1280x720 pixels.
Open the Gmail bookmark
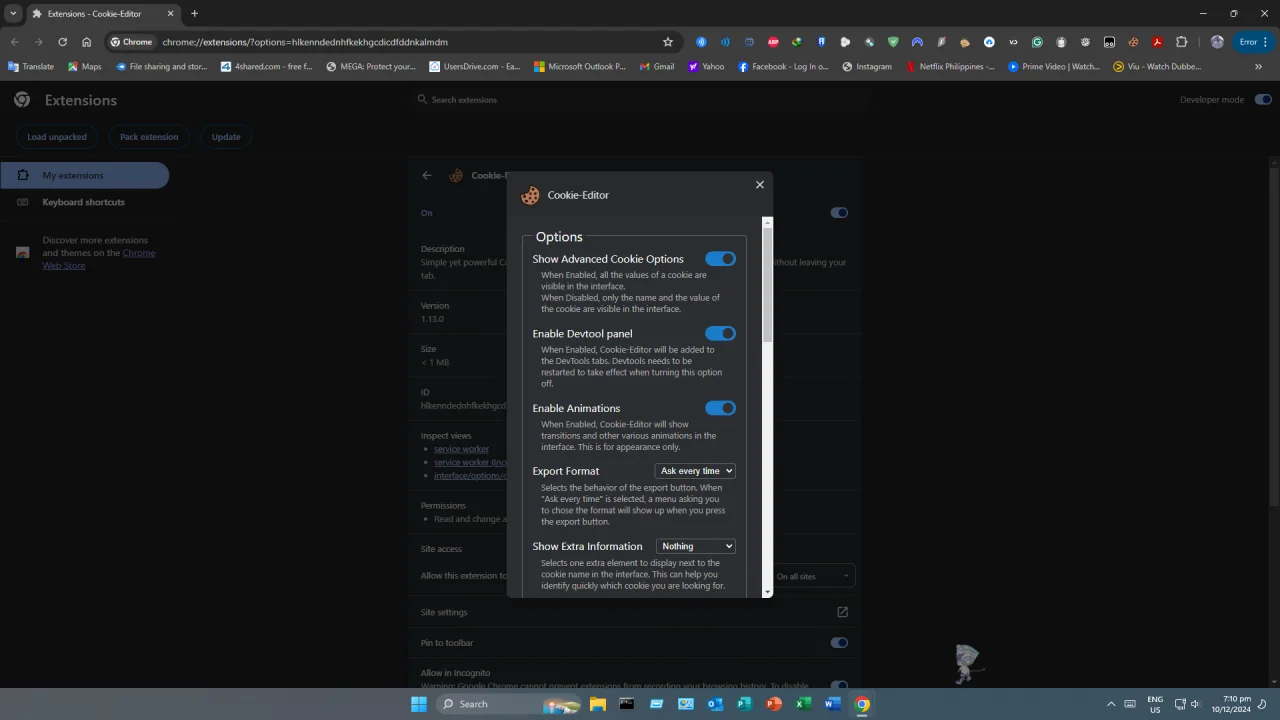coord(656,67)
